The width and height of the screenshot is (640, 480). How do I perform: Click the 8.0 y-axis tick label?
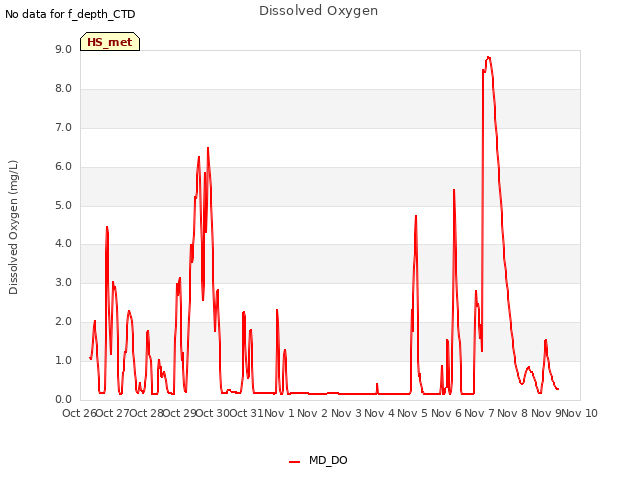63,89
